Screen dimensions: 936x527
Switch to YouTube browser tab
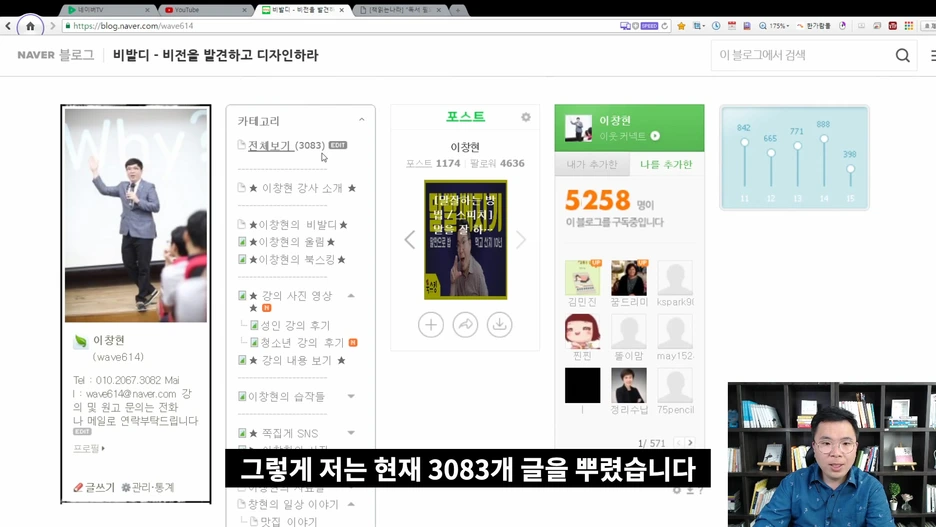pyautogui.click(x=204, y=10)
